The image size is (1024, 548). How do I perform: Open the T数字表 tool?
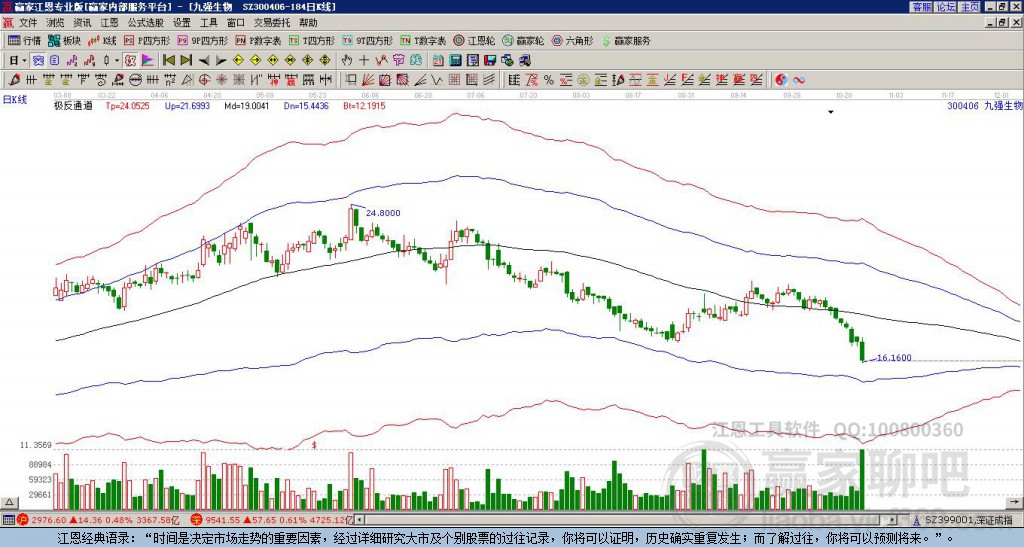tap(423, 40)
